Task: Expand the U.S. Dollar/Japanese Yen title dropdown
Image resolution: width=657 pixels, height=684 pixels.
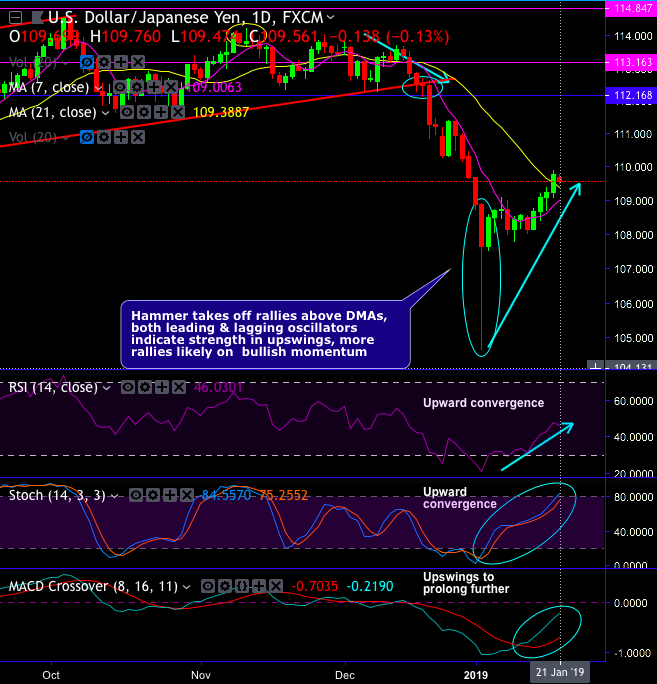Action: pyautogui.click(x=331, y=18)
